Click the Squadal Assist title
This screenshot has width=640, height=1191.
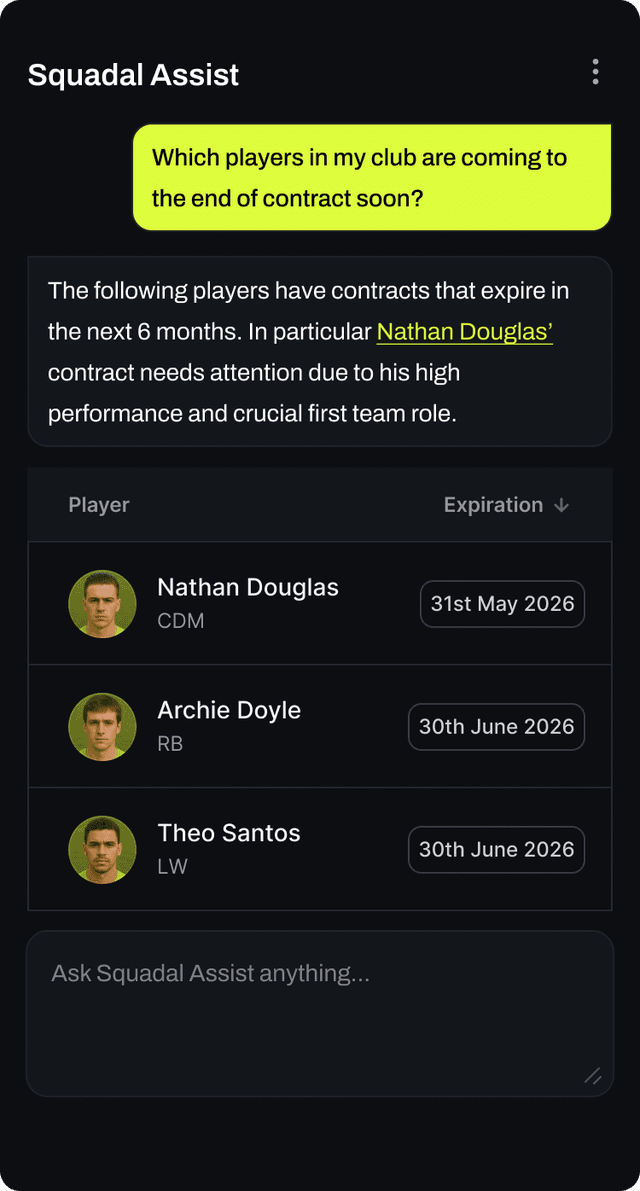click(x=133, y=74)
